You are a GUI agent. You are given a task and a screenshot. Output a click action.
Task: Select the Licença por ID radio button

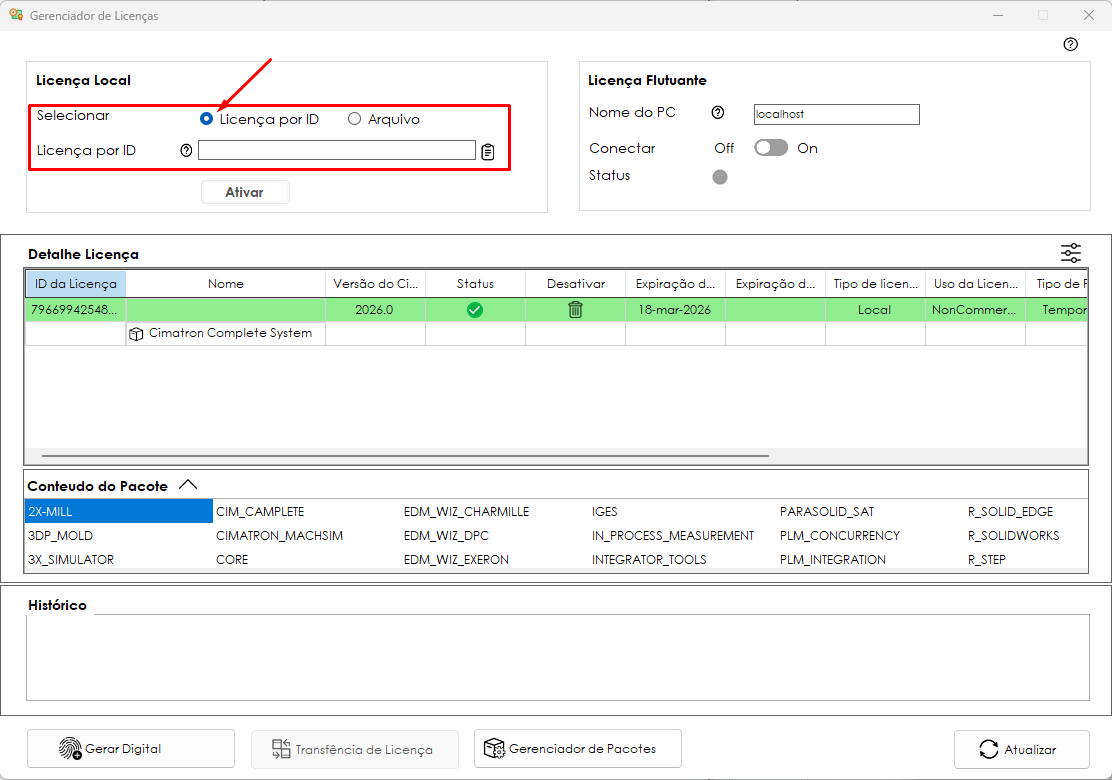tap(207, 119)
